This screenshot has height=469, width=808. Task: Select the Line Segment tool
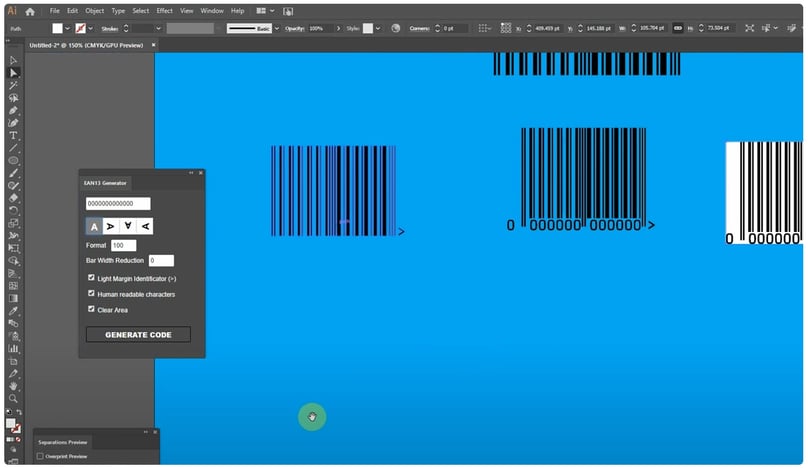point(13,148)
